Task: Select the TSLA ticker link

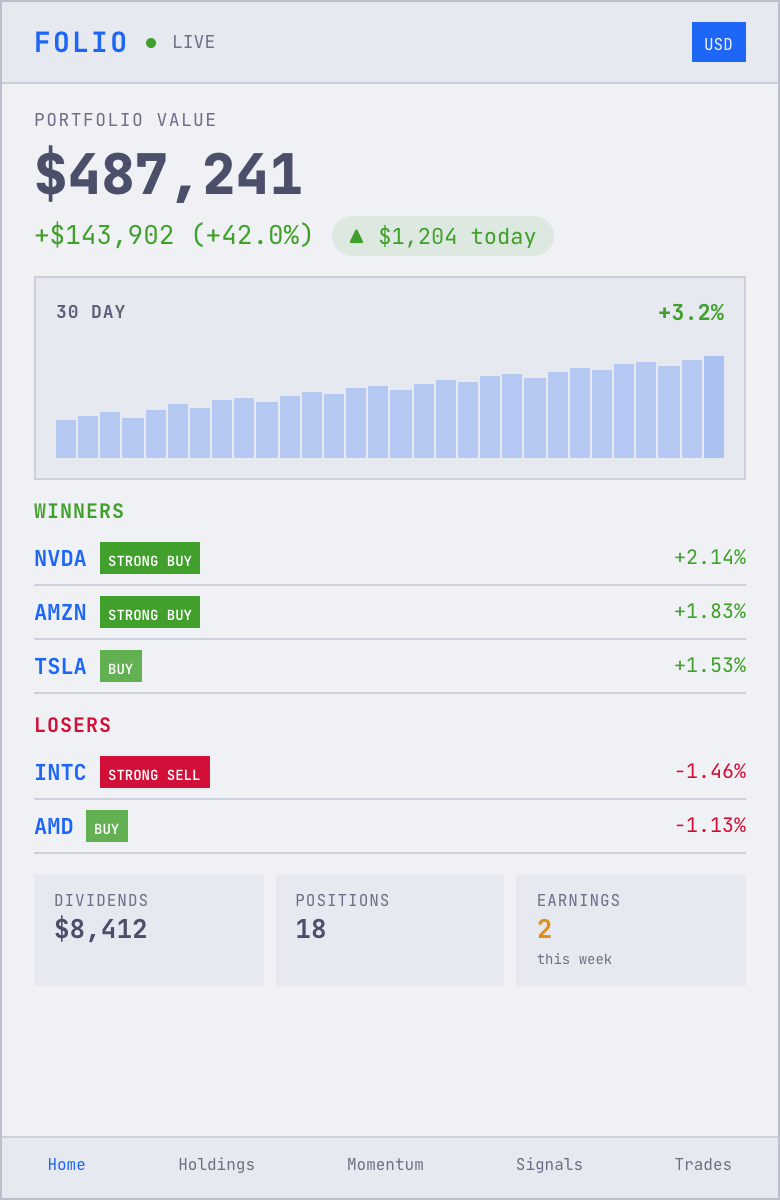Action: coord(60,667)
